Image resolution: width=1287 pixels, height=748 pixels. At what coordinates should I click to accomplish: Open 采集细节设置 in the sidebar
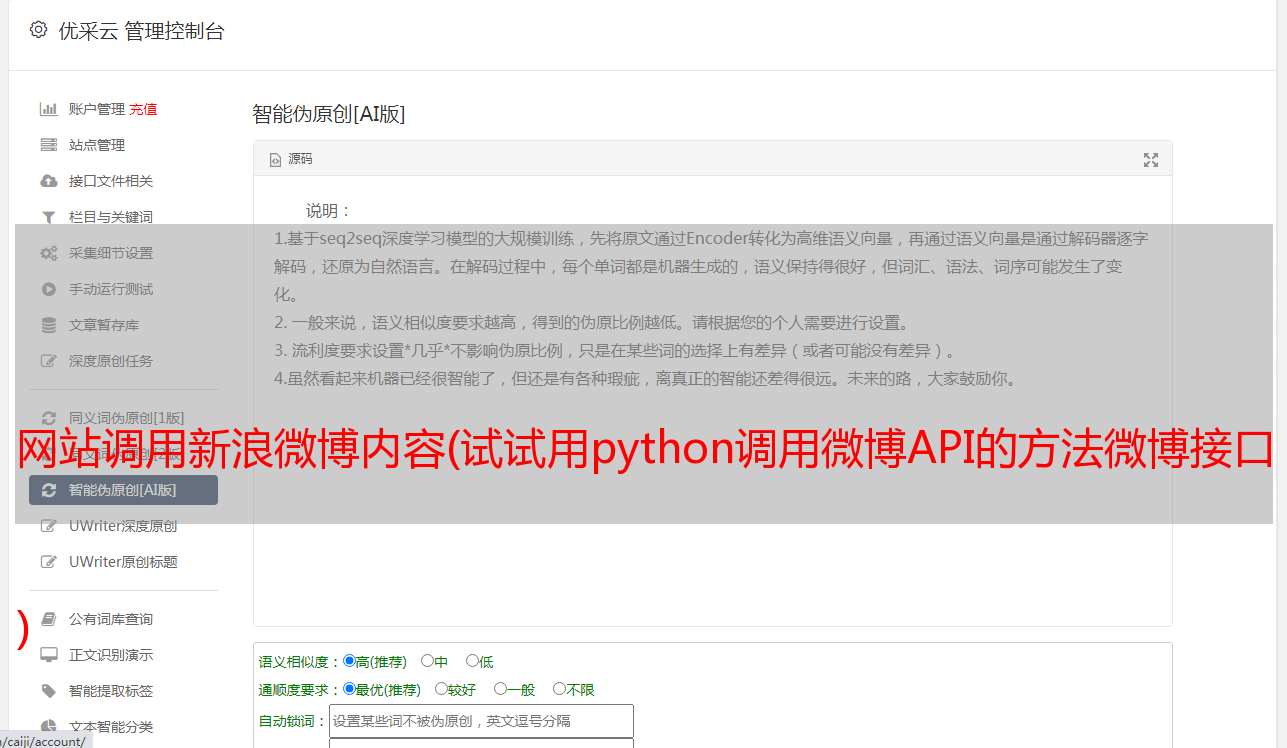click(111, 253)
